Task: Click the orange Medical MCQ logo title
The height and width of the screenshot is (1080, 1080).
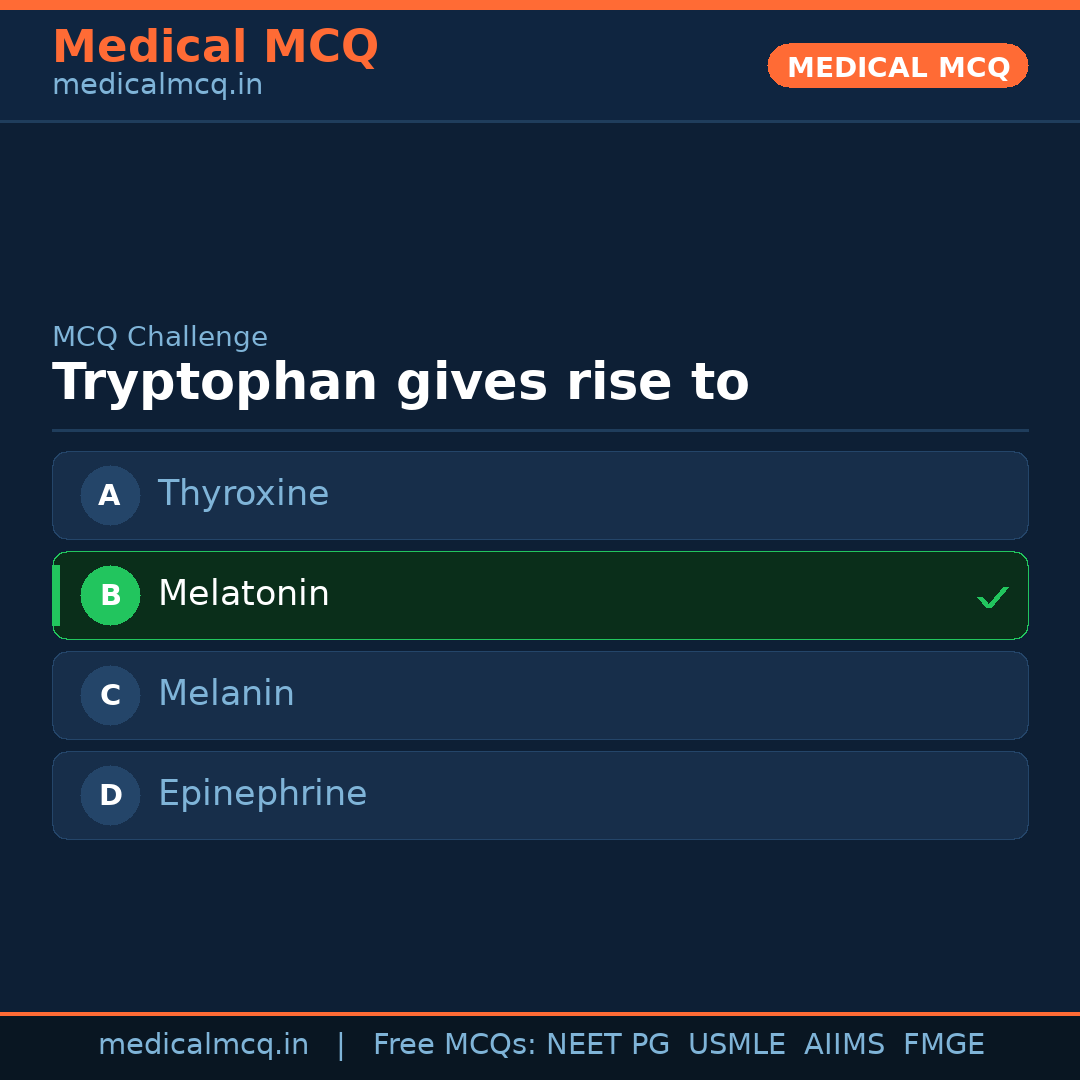Action: pyautogui.click(x=215, y=47)
